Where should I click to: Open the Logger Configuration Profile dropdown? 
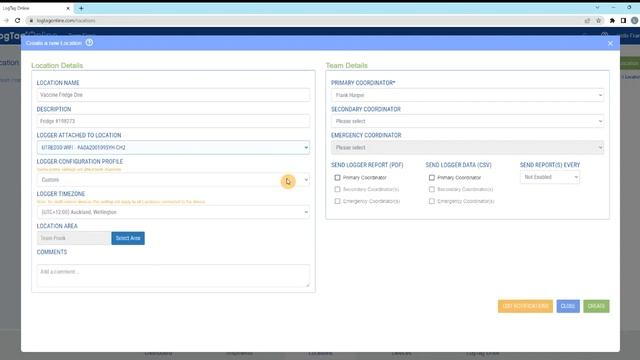click(x=173, y=180)
